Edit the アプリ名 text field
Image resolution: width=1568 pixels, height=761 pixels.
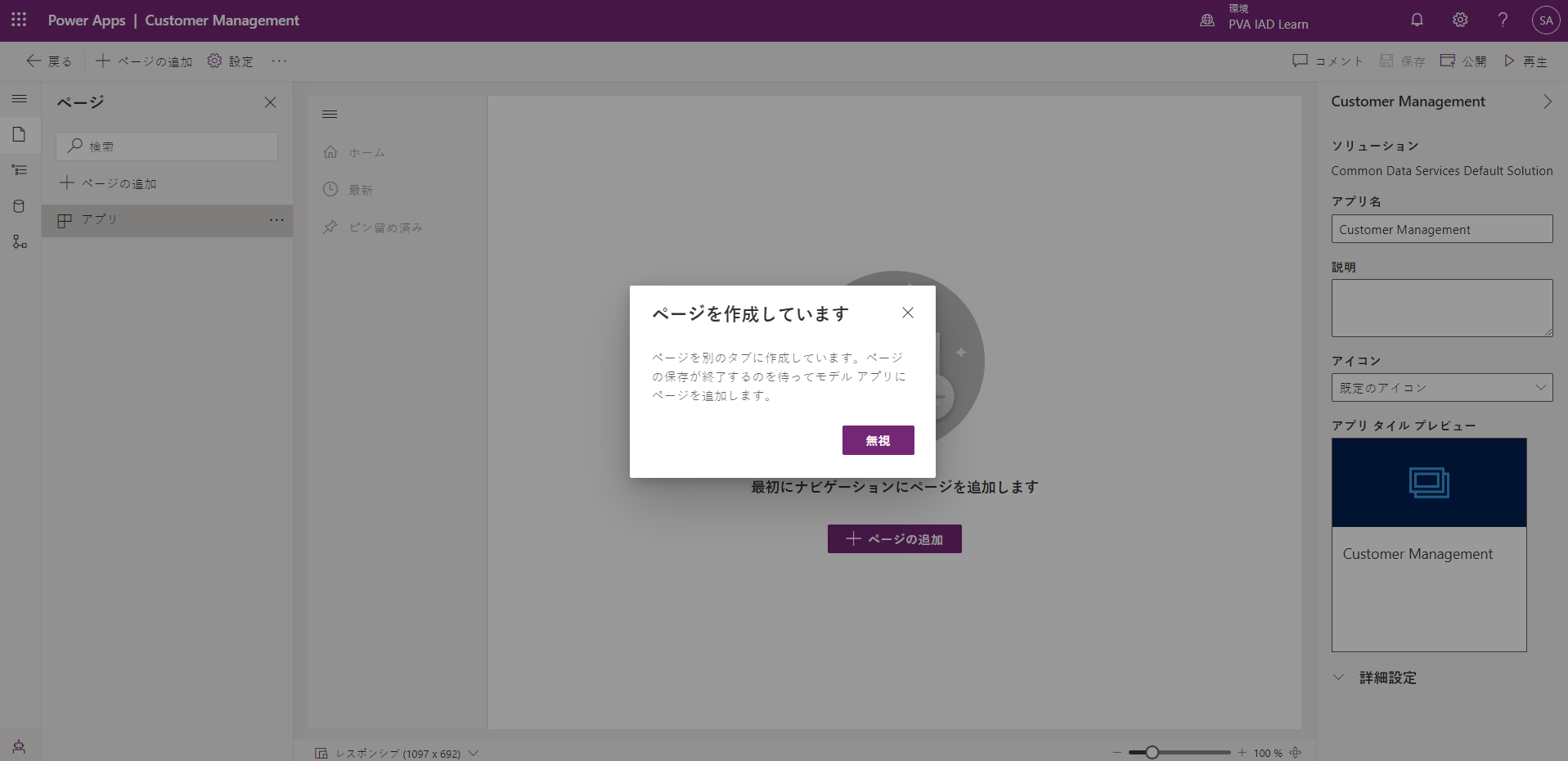(x=1442, y=229)
